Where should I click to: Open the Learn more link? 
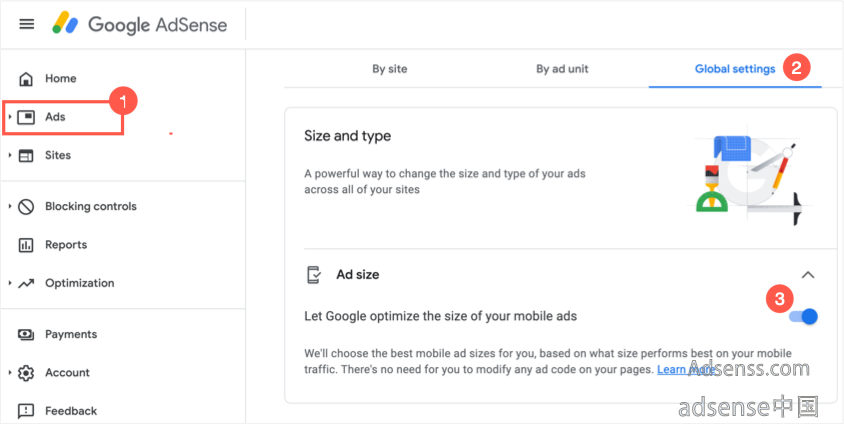tap(685, 370)
